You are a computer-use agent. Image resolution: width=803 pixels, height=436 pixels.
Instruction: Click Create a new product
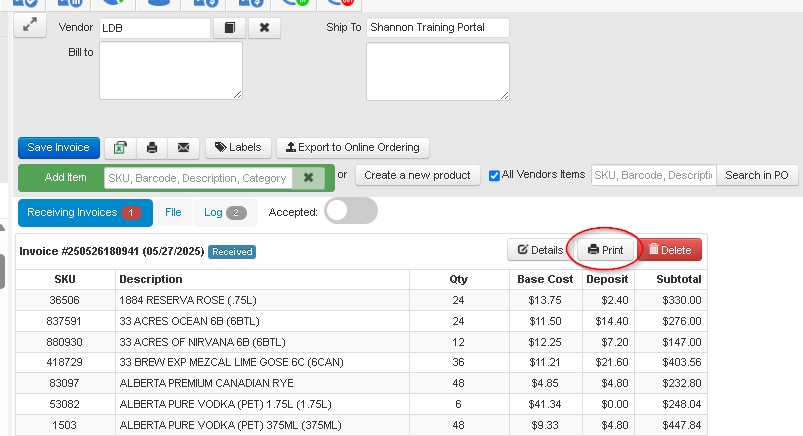coord(417,175)
